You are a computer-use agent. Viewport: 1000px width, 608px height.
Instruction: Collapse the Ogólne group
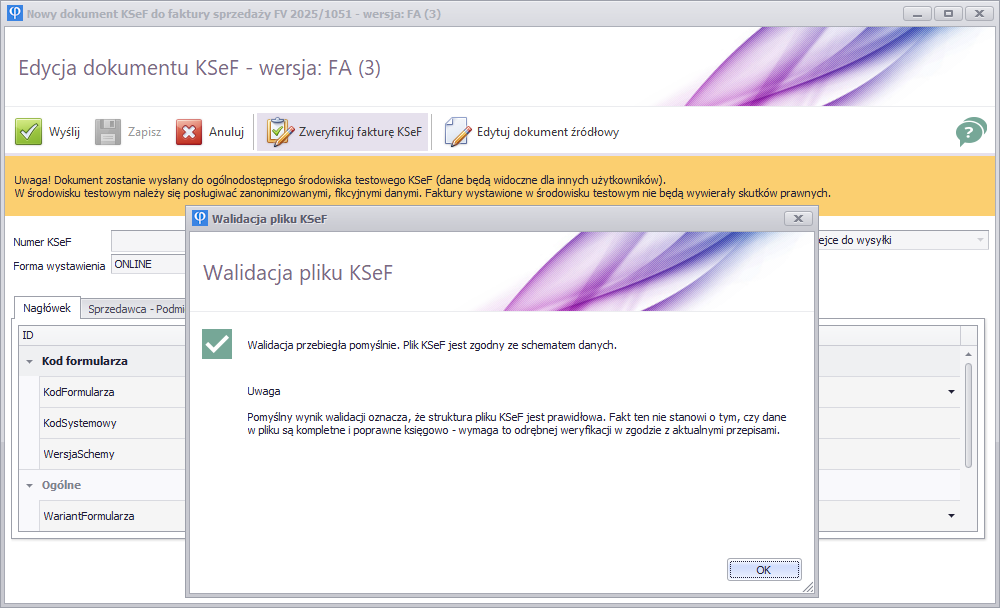(29, 486)
